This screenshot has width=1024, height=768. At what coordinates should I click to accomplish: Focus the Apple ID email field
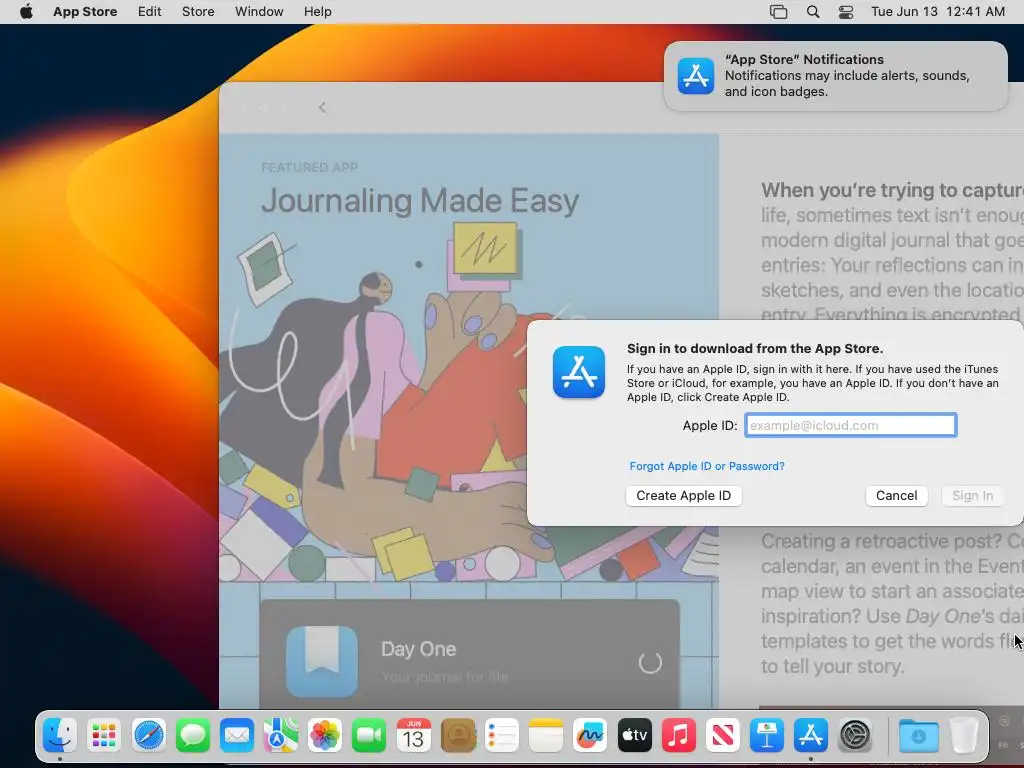pos(851,425)
